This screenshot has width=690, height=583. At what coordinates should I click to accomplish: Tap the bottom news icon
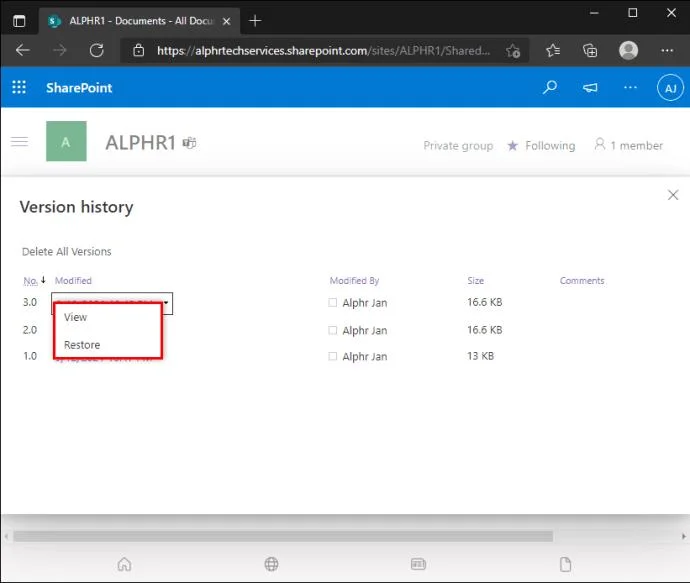[418, 564]
